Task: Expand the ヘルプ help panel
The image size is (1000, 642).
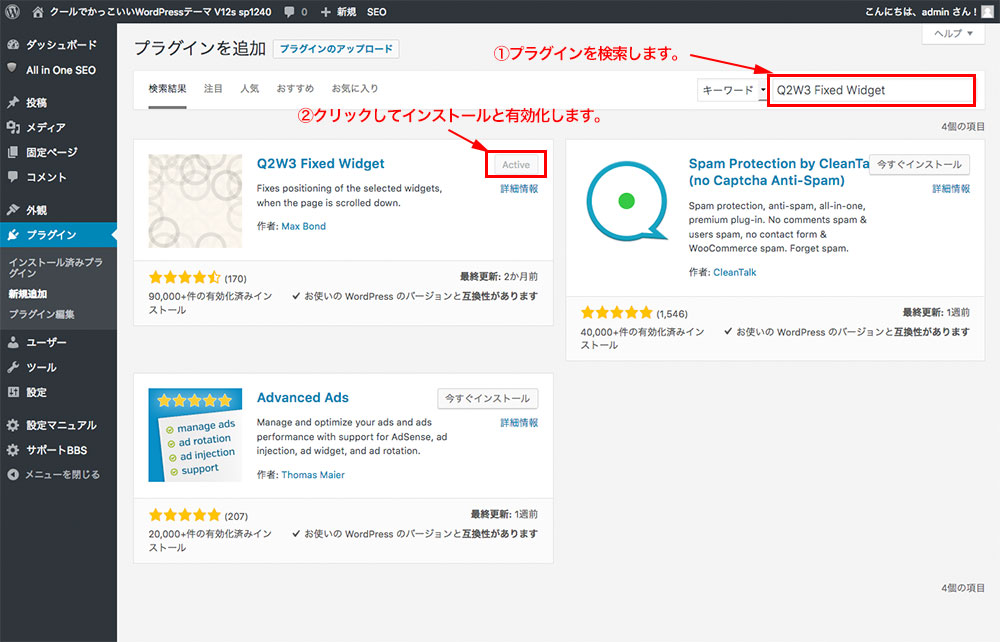Action: coord(953,33)
